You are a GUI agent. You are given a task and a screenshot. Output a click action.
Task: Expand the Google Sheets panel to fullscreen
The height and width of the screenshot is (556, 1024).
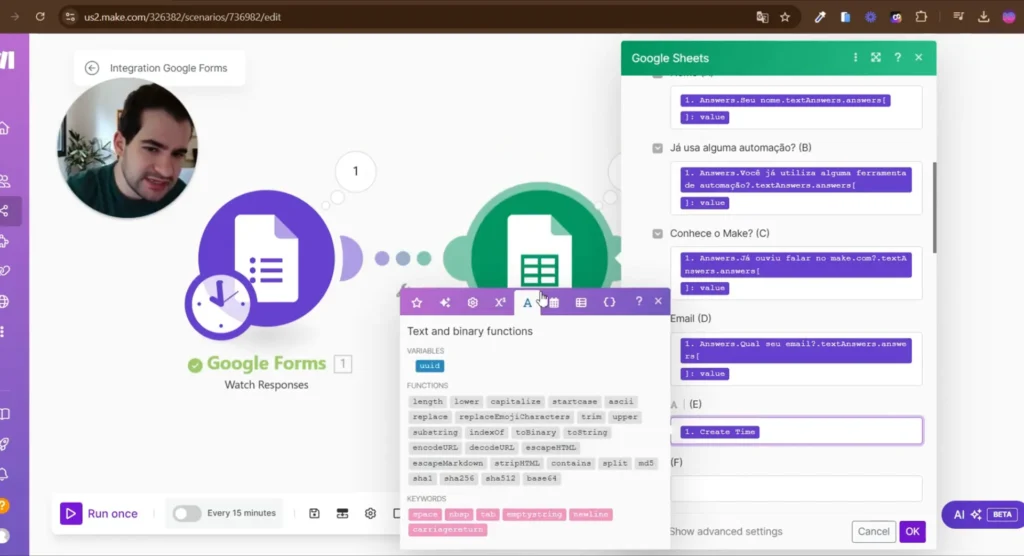point(876,57)
